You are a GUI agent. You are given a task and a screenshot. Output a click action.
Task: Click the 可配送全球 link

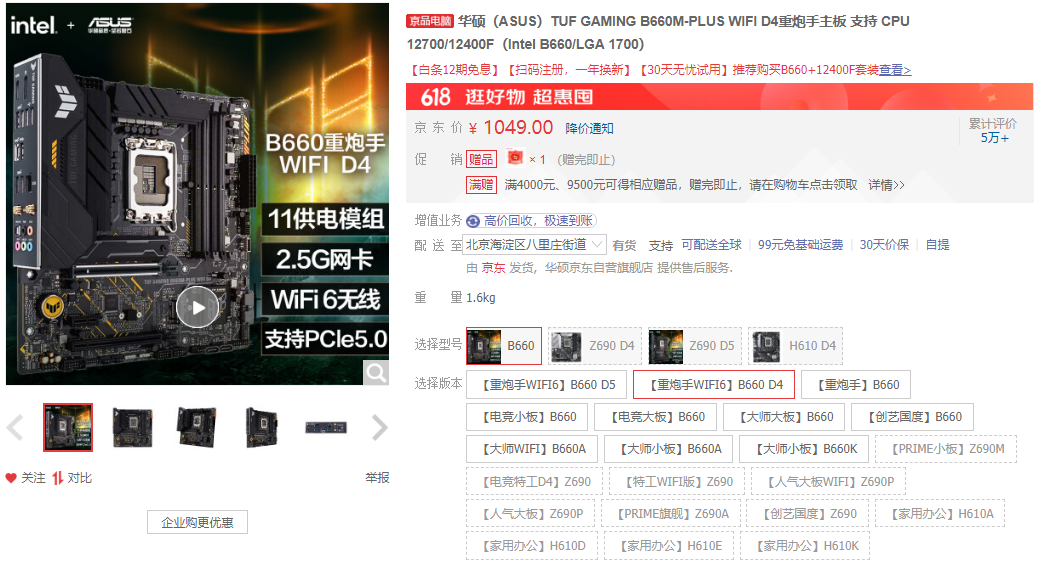point(711,244)
